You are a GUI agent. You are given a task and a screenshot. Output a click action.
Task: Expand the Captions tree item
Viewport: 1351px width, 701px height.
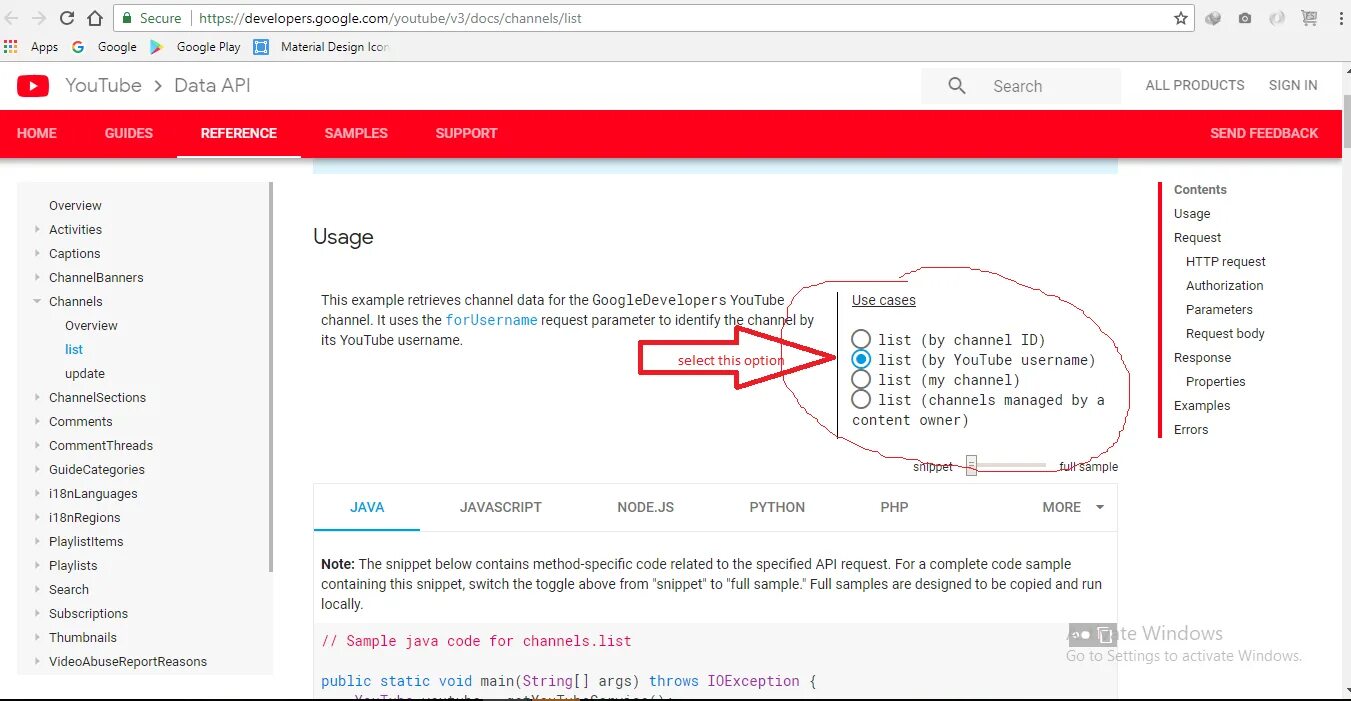[38, 253]
